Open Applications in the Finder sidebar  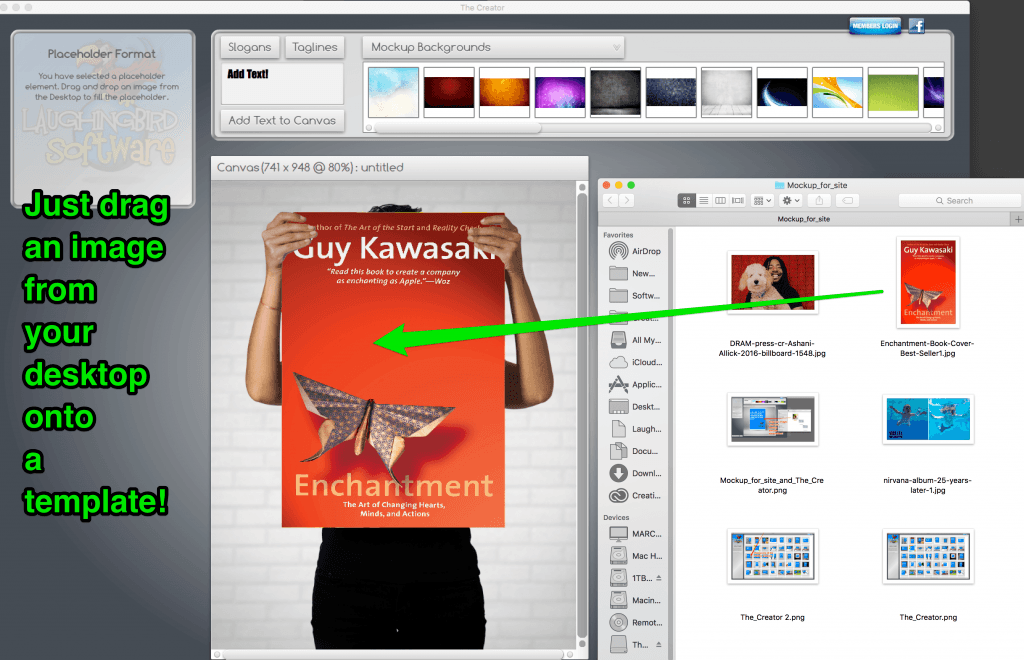pos(635,384)
